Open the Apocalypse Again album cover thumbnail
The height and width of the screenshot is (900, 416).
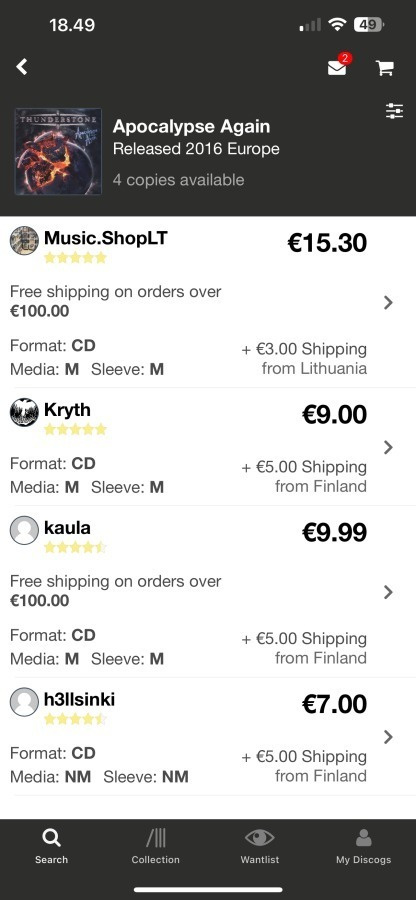(x=58, y=152)
